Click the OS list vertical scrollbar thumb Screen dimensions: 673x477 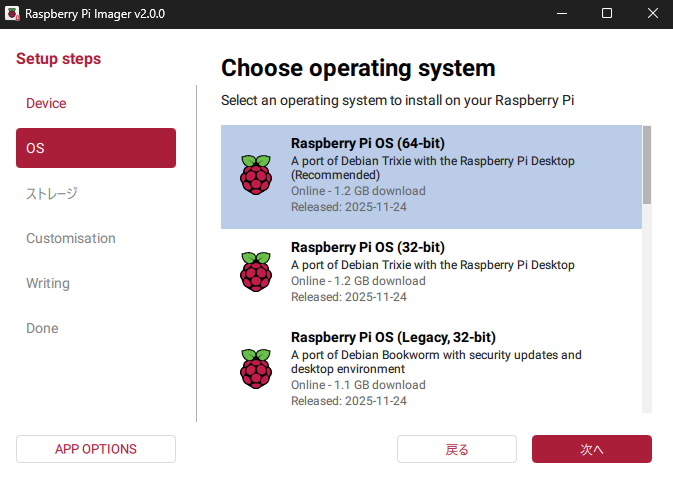(x=647, y=164)
